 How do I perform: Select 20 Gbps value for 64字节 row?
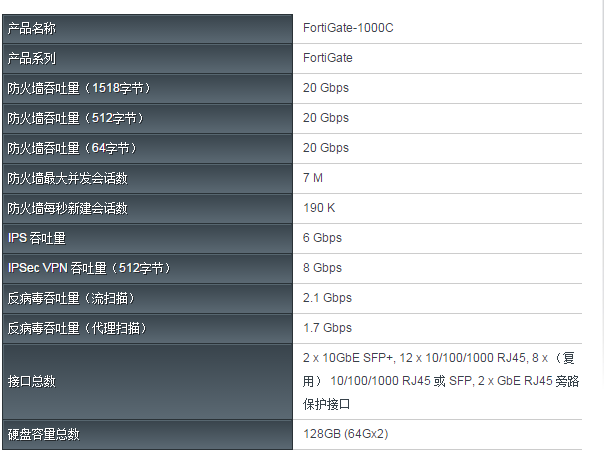pos(326,148)
